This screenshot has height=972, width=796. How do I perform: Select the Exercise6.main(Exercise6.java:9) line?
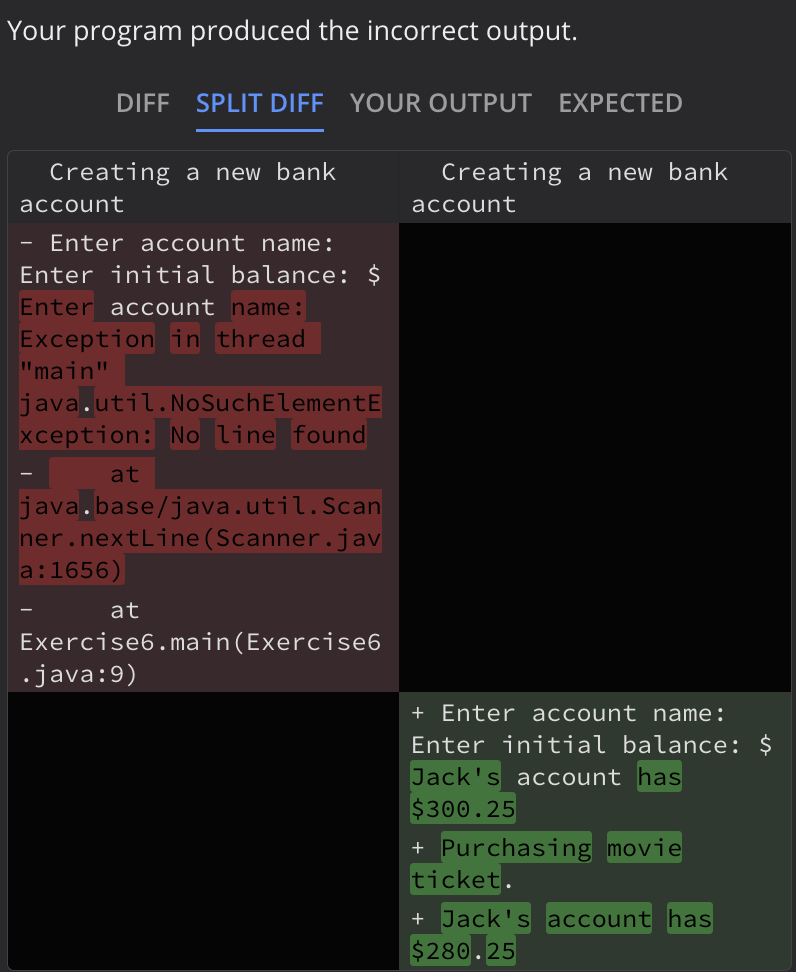[x=199, y=642]
